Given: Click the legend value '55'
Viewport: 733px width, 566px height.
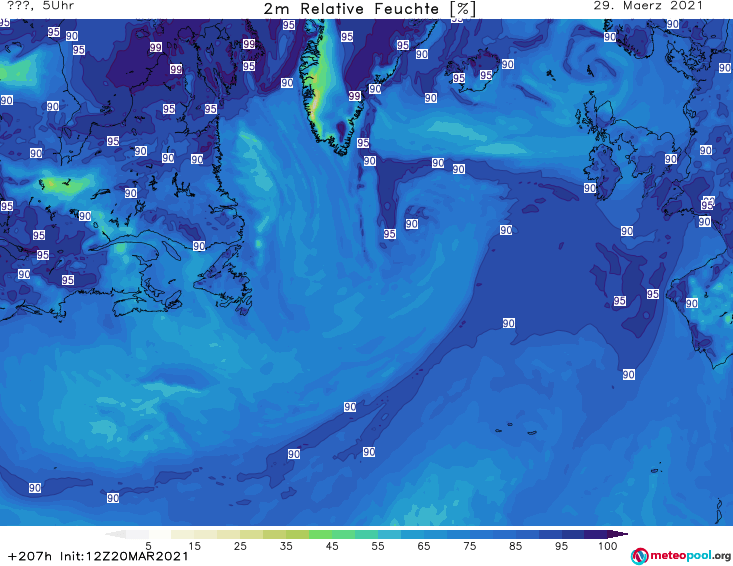Looking at the screenshot, I should pyautogui.click(x=378, y=546).
